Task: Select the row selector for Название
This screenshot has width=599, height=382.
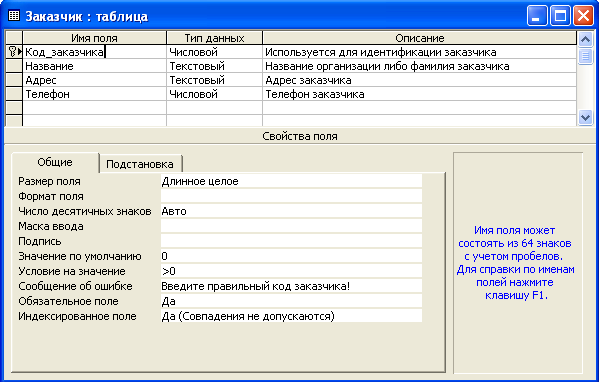Action: click(x=14, y=66)
